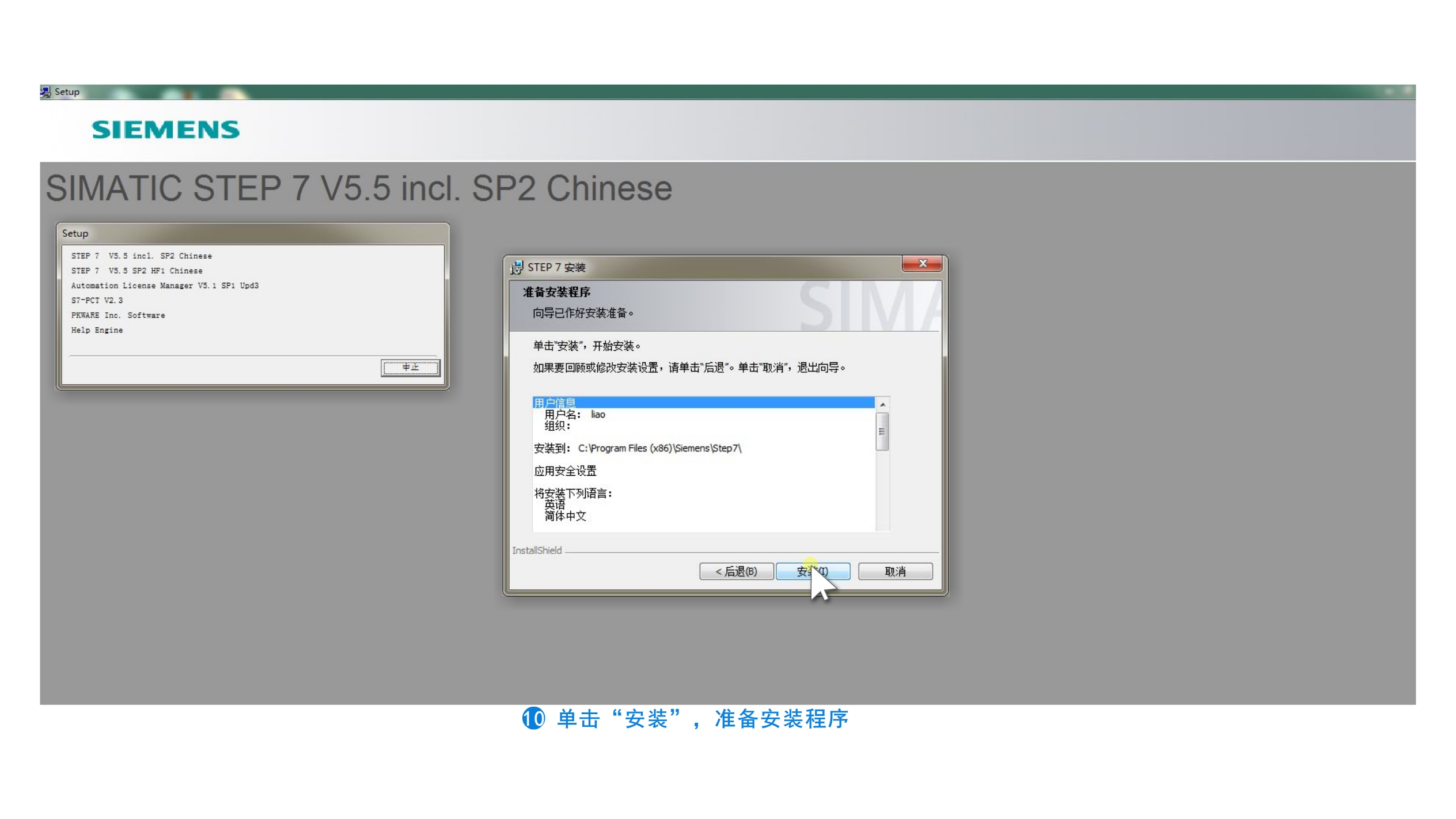
Task: Go back with the <后退(B) button
Action: (x=736, y=571)
